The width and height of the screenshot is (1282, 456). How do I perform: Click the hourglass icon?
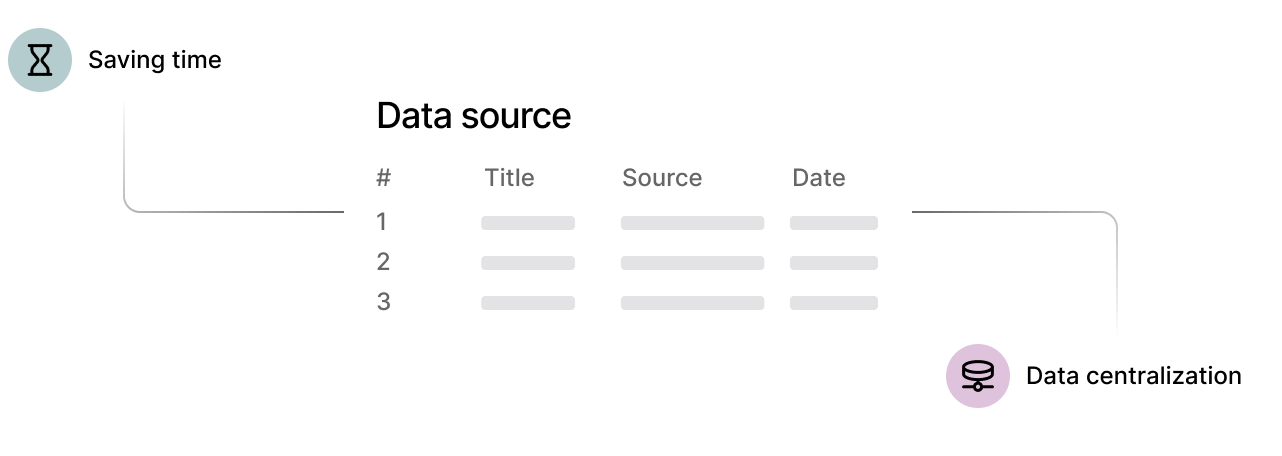pos(40,60)
